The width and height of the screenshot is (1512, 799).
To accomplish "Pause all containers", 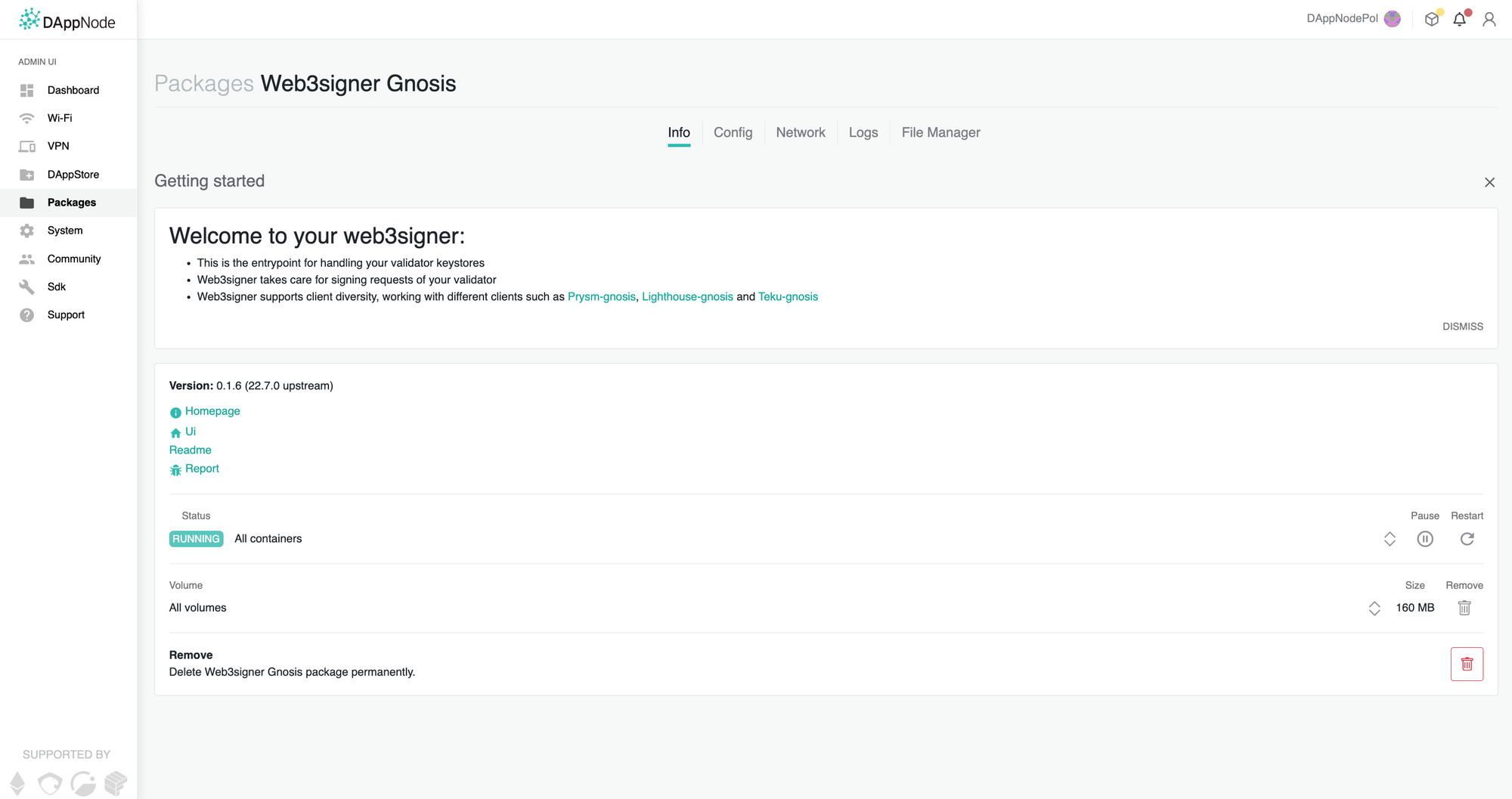I will point(1425,539).
